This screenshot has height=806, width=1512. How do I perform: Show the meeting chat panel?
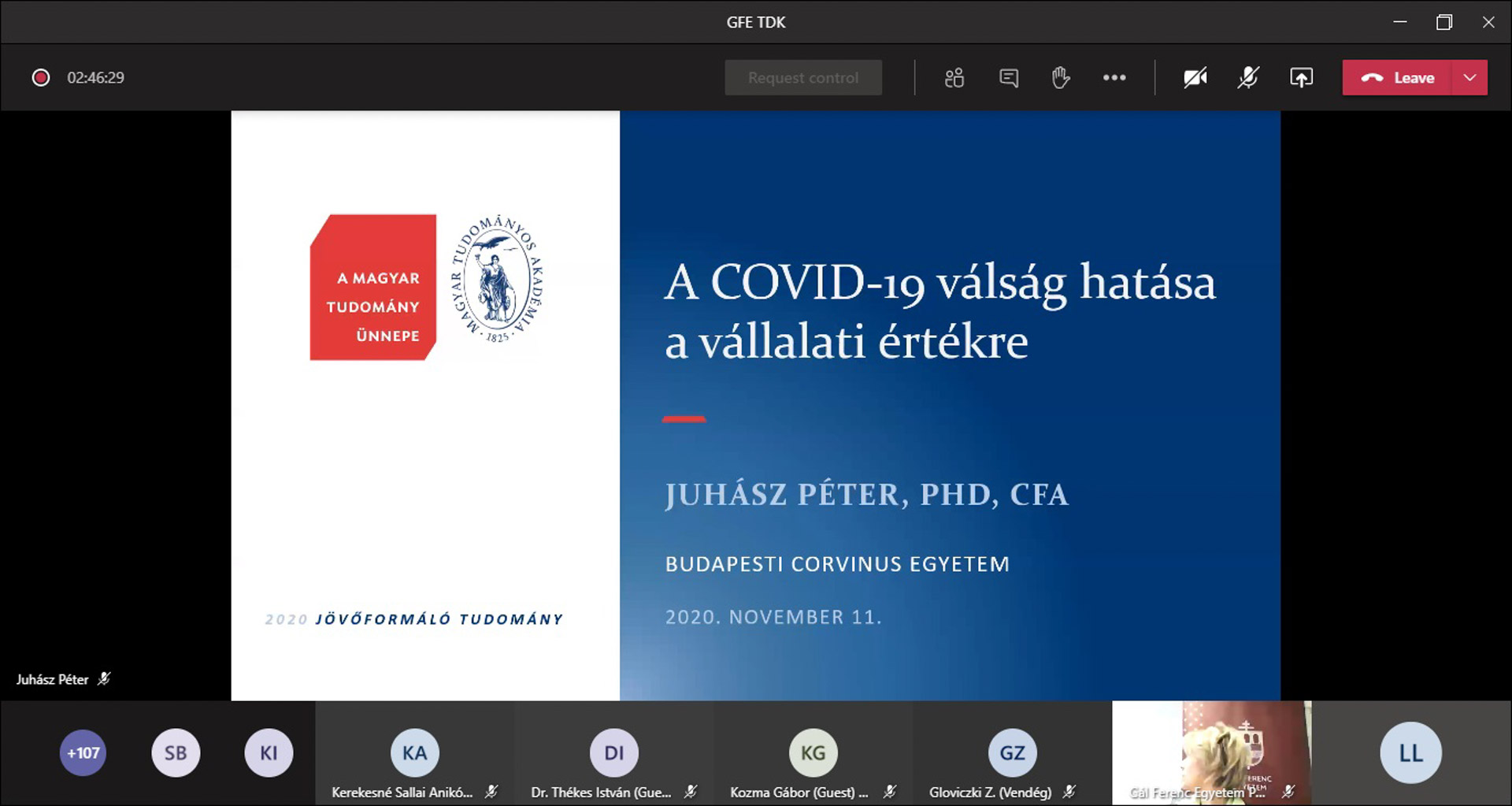pos(1009,77)
